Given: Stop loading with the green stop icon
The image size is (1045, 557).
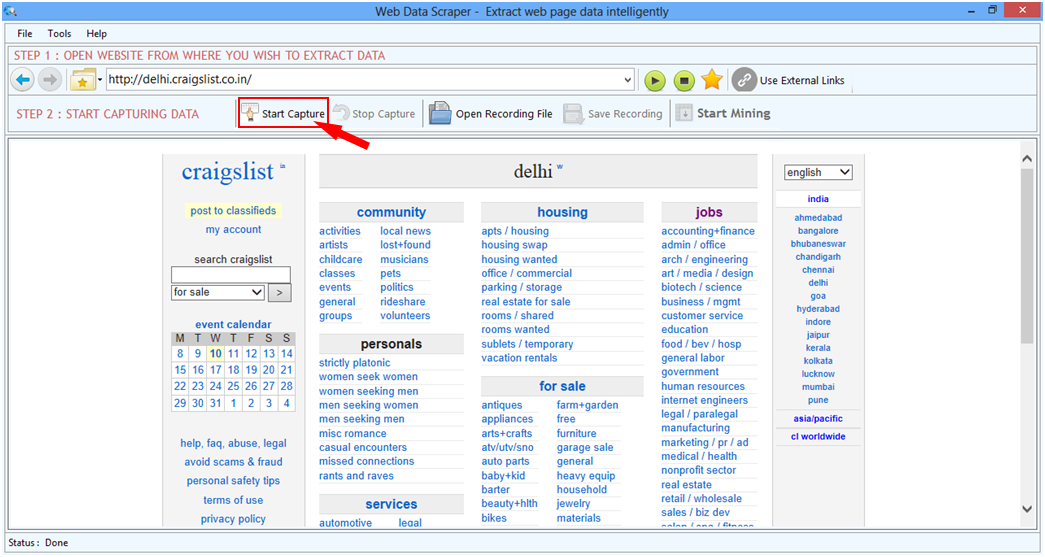Looking at the screenshot, I should (684, 81).
